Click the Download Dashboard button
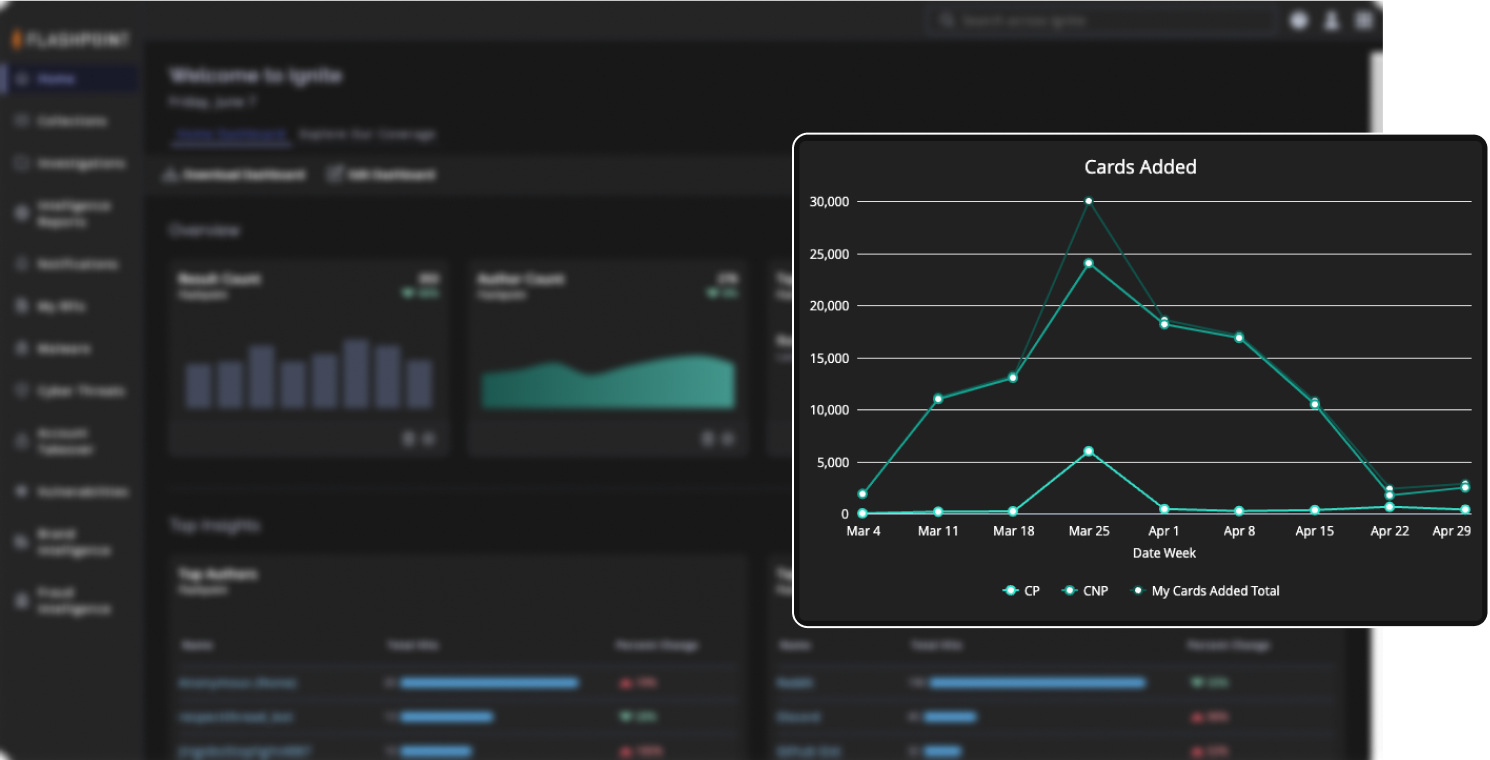Image resolution: width=1490 pixels, height=760 pixels. pos(234,175)
